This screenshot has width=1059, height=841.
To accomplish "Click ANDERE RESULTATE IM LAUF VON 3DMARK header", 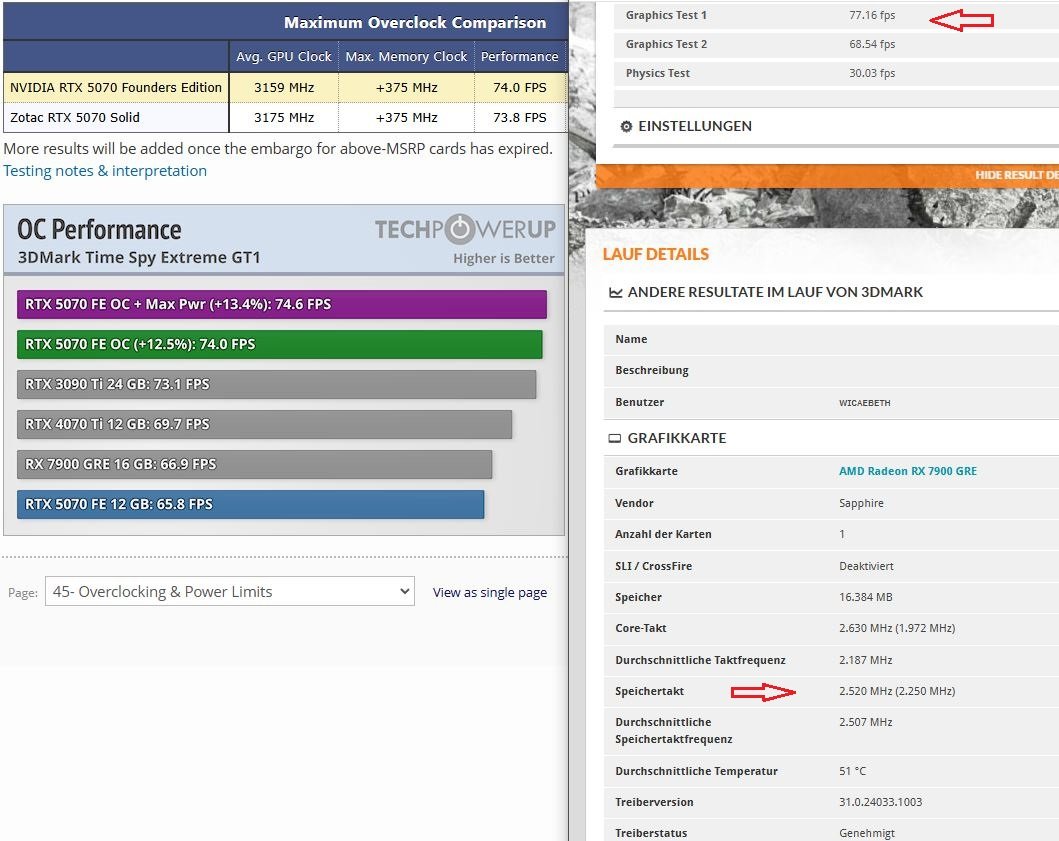I will point(775,292).
